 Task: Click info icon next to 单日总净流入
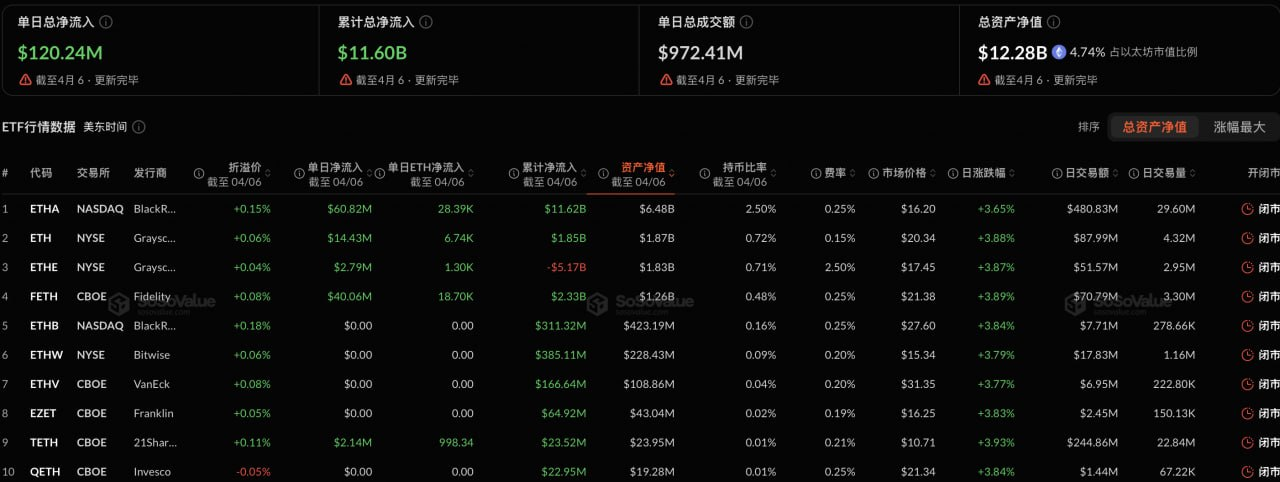(106, 22)
